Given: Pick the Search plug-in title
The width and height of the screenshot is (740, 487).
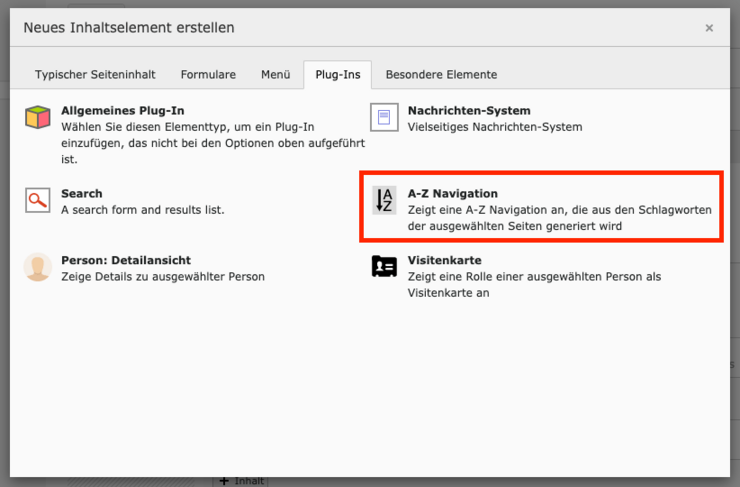Looking at the screenshot, I should [x=81, y=193].
